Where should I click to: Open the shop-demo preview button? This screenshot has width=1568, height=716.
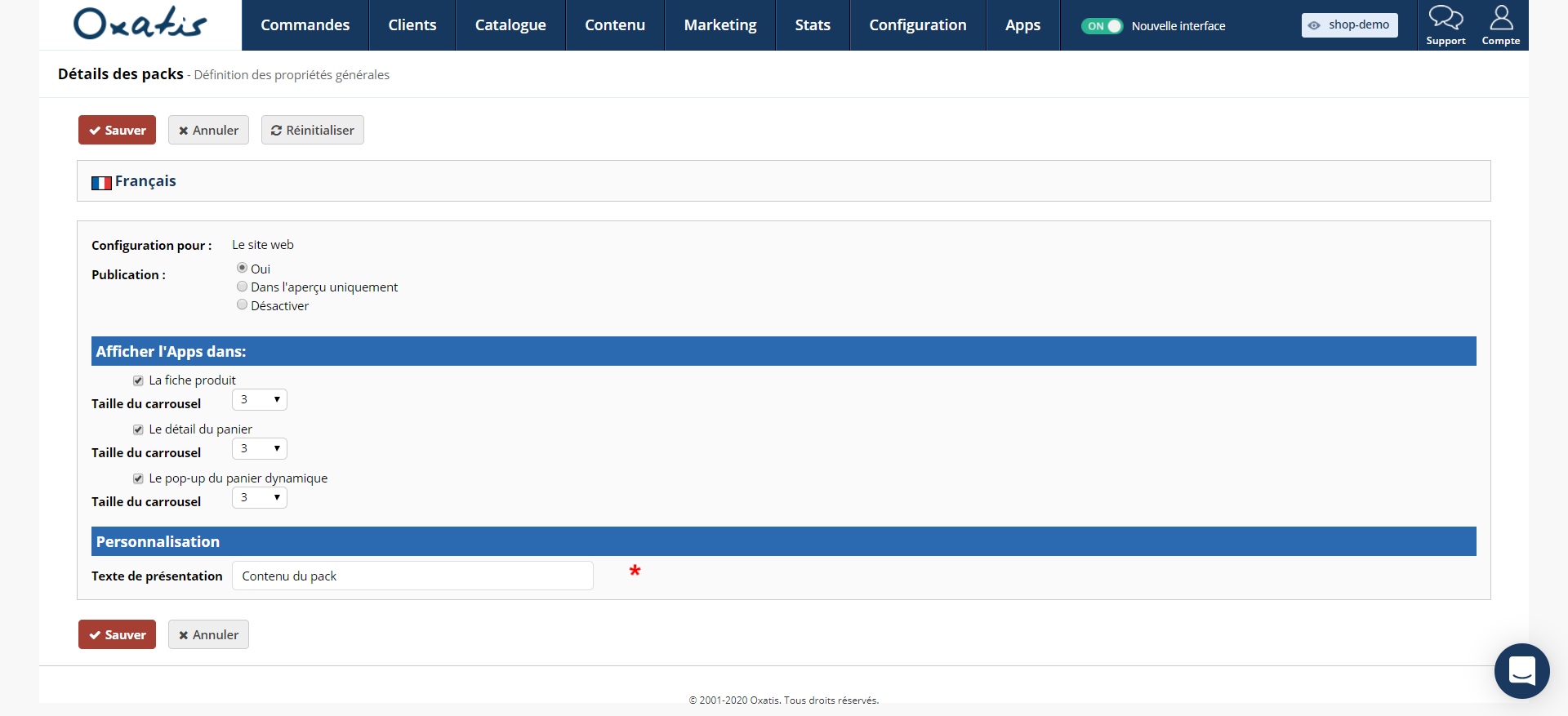[x=1349, y=25]
